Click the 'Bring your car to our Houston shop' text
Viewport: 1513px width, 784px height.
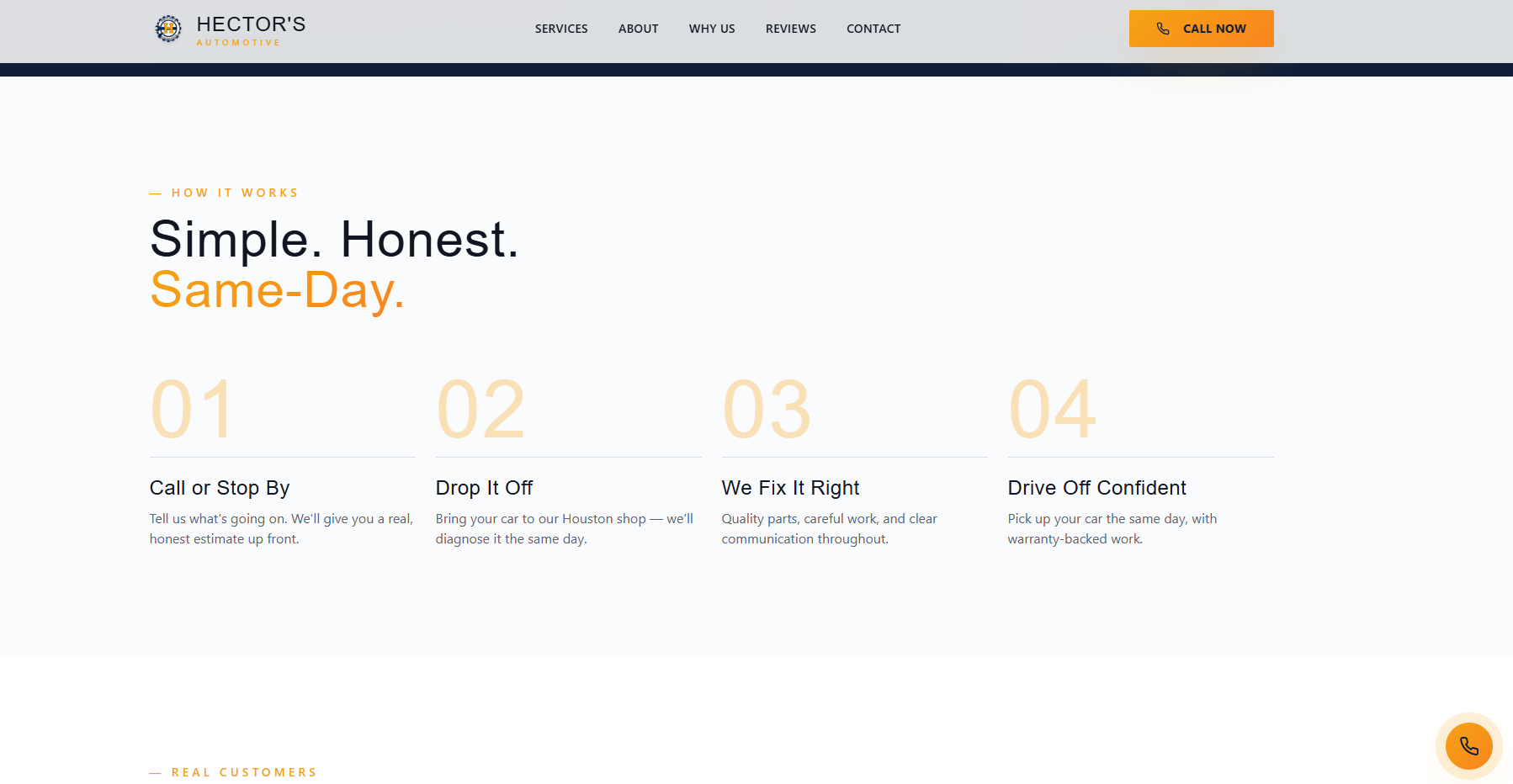point(565,529)
